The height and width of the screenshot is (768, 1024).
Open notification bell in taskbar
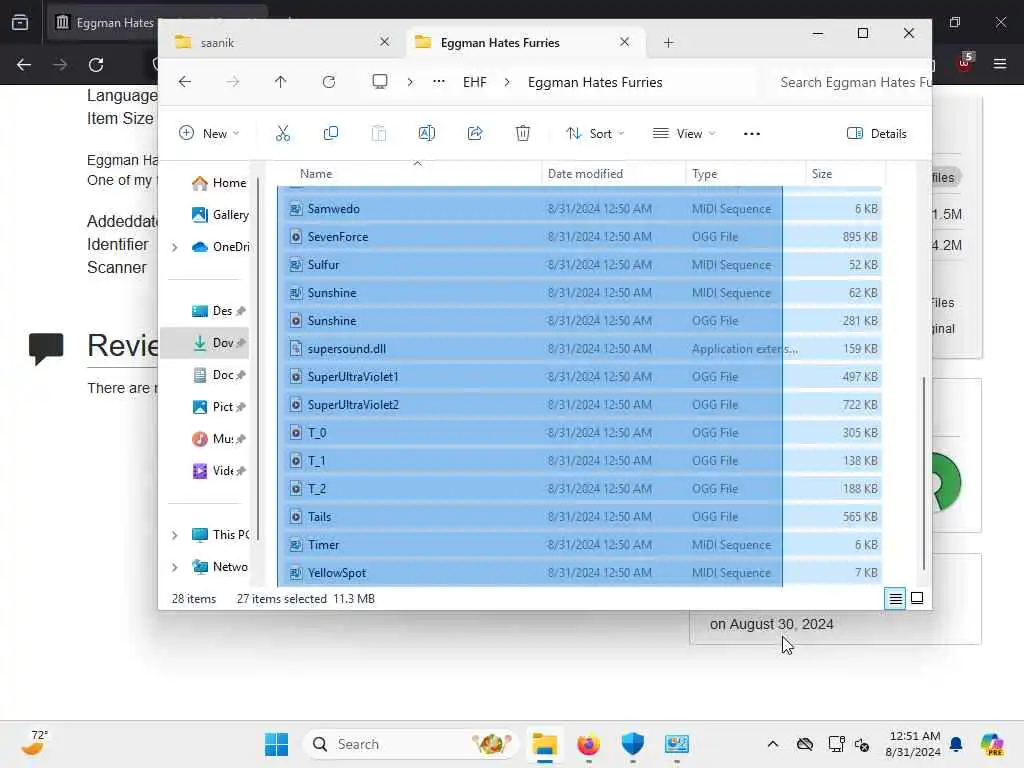pyautogui.click(x=956, y=744)
